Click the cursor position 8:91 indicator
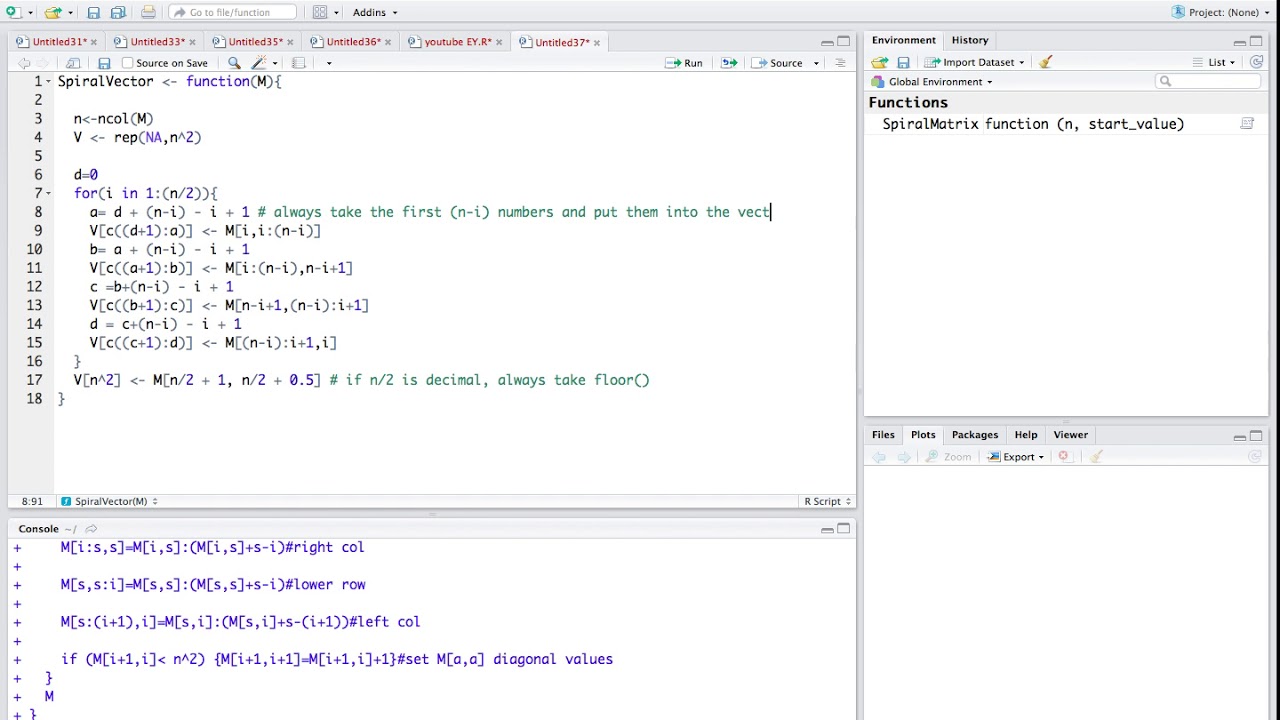This screenshot has width=1280, height=720. point(32,501)
